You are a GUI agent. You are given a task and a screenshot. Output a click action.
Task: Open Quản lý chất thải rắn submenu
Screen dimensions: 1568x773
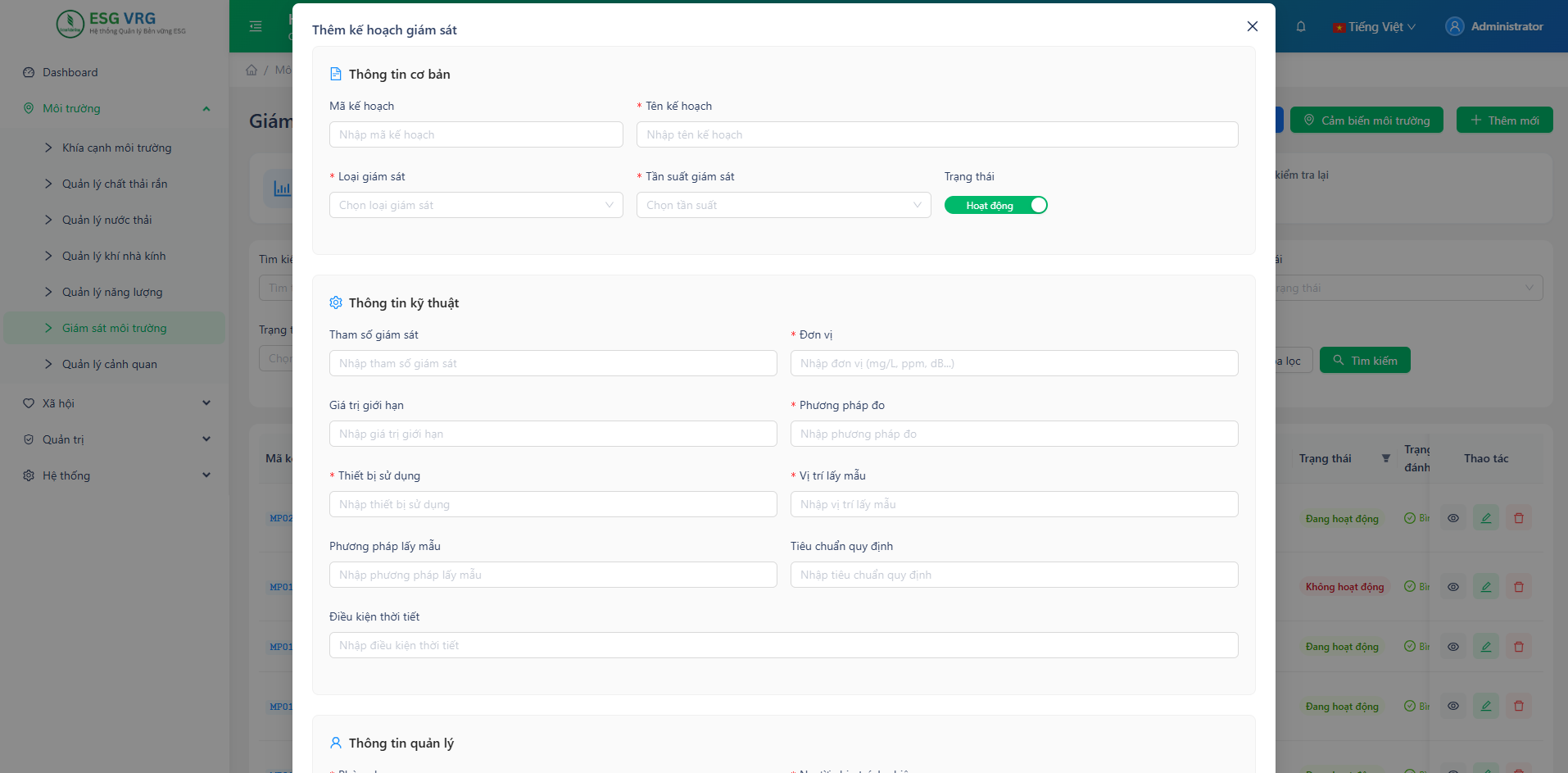coord(115,184)
